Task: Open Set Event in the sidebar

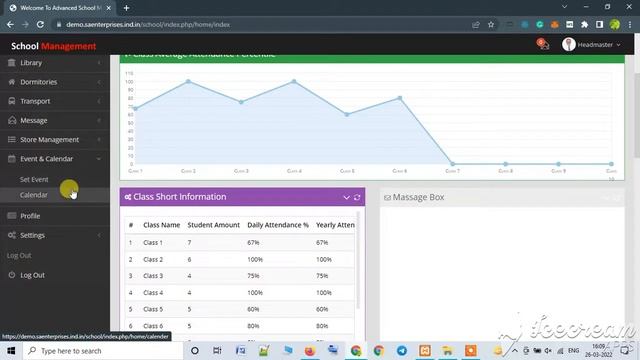Action: tap(34, 179)
